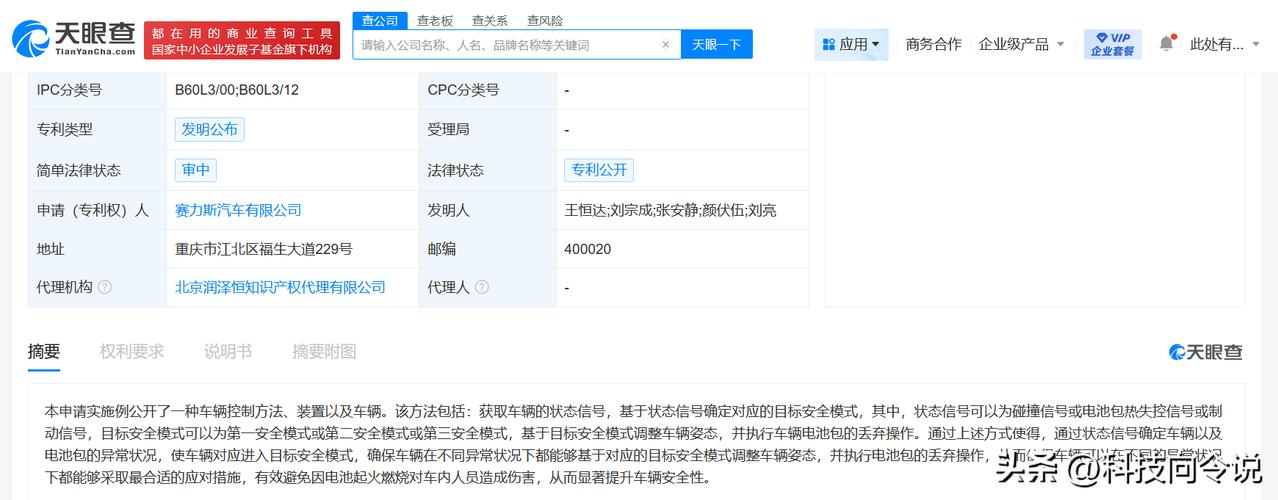Switch to the 说明书 tab

228,351
